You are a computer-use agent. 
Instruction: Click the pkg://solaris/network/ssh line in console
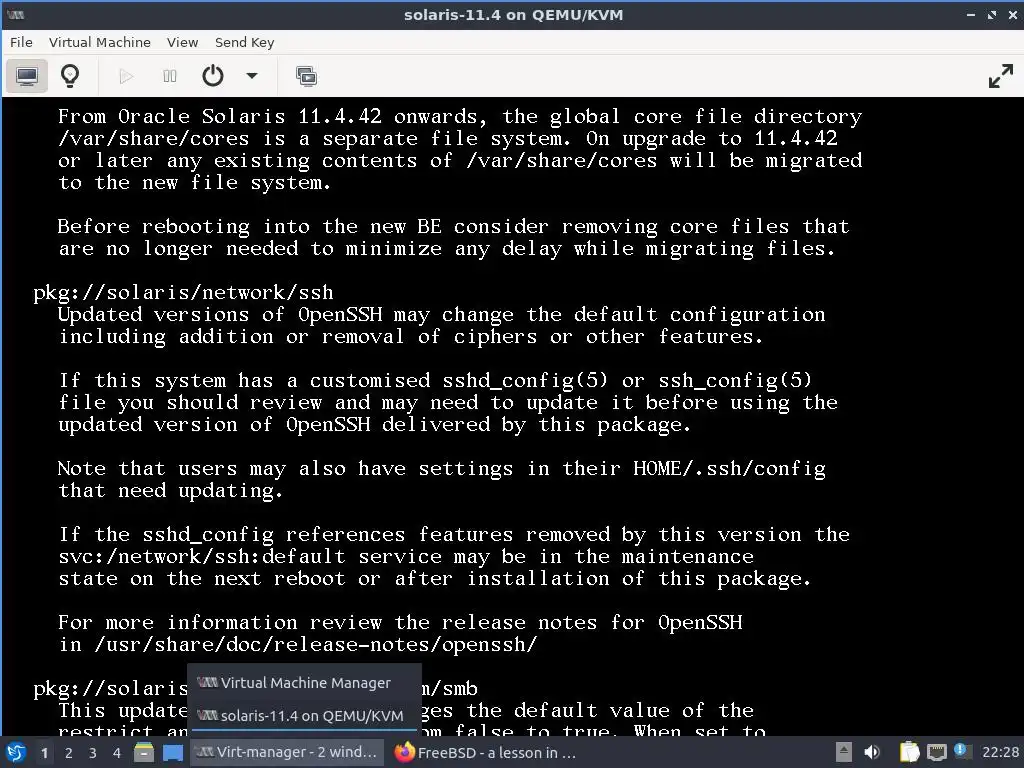(x=183, y=293)
